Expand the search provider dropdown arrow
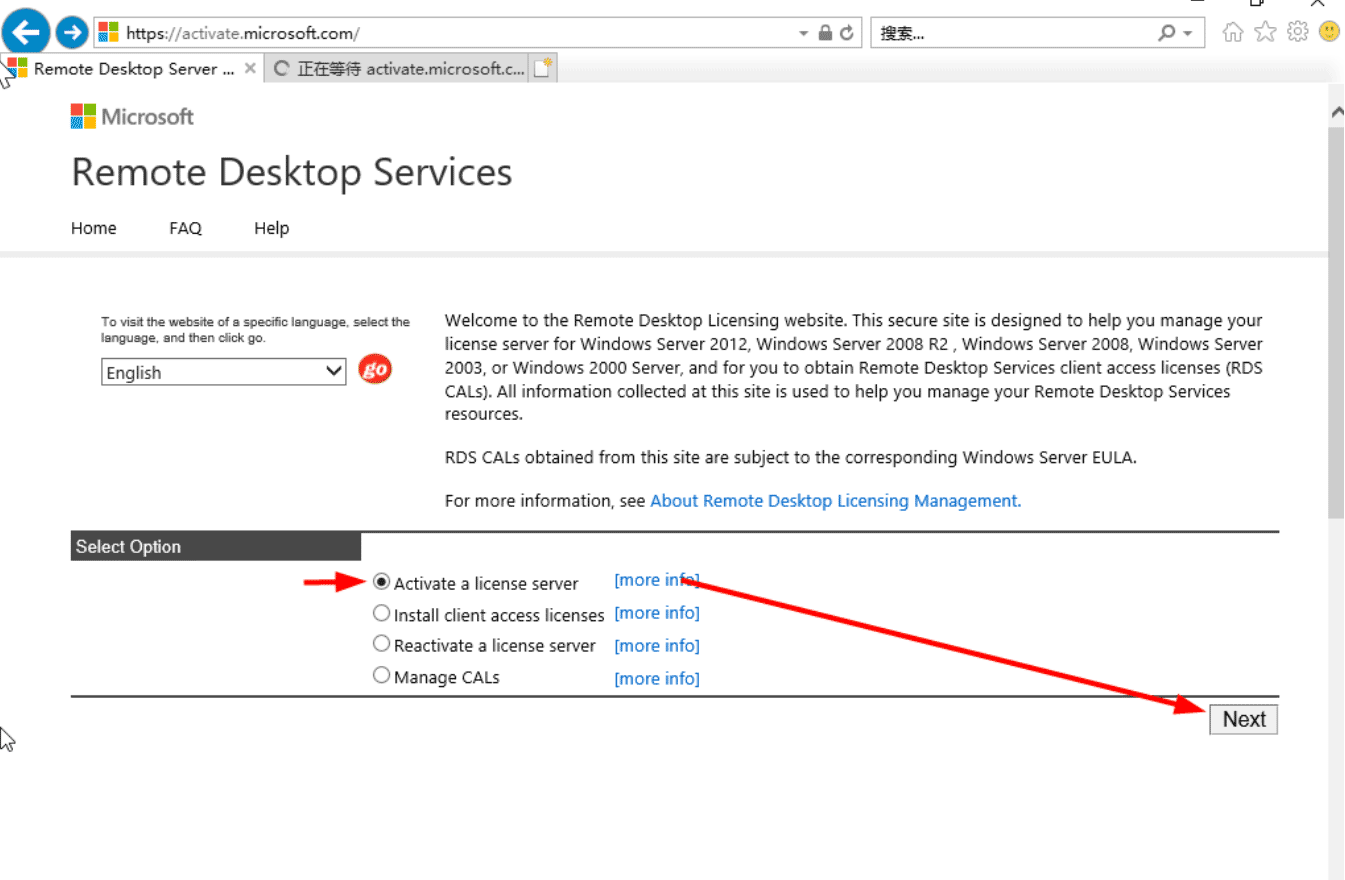The height and width of the screenshot is (880, 1345). click(x=1188, y=33)
